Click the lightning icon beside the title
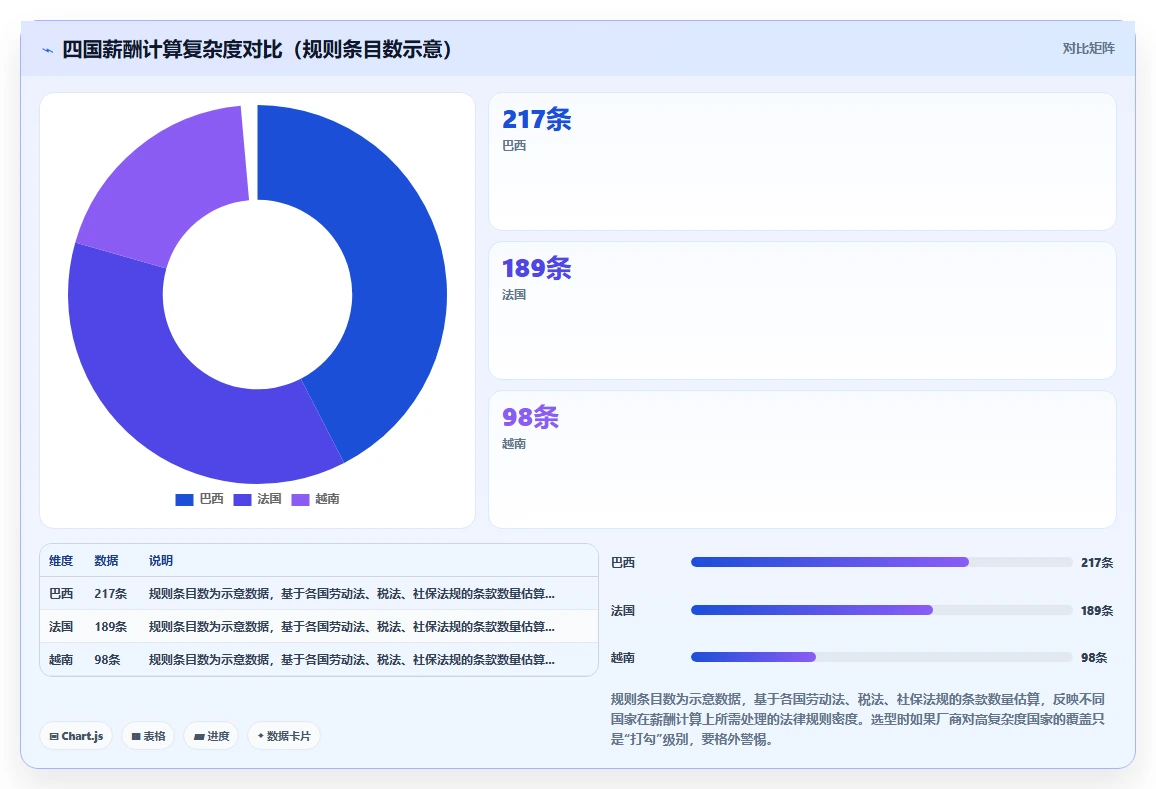 pos(48,50)
